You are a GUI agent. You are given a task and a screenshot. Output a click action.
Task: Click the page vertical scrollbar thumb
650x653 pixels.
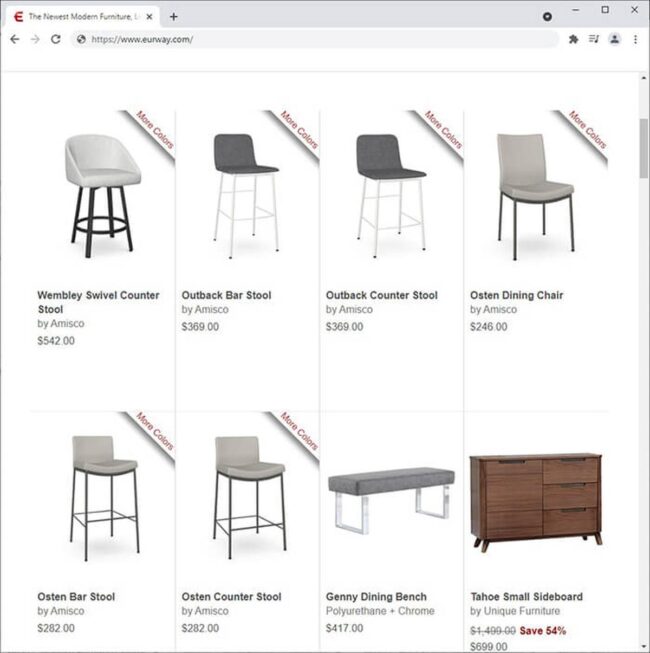click(x=644, y=148)
